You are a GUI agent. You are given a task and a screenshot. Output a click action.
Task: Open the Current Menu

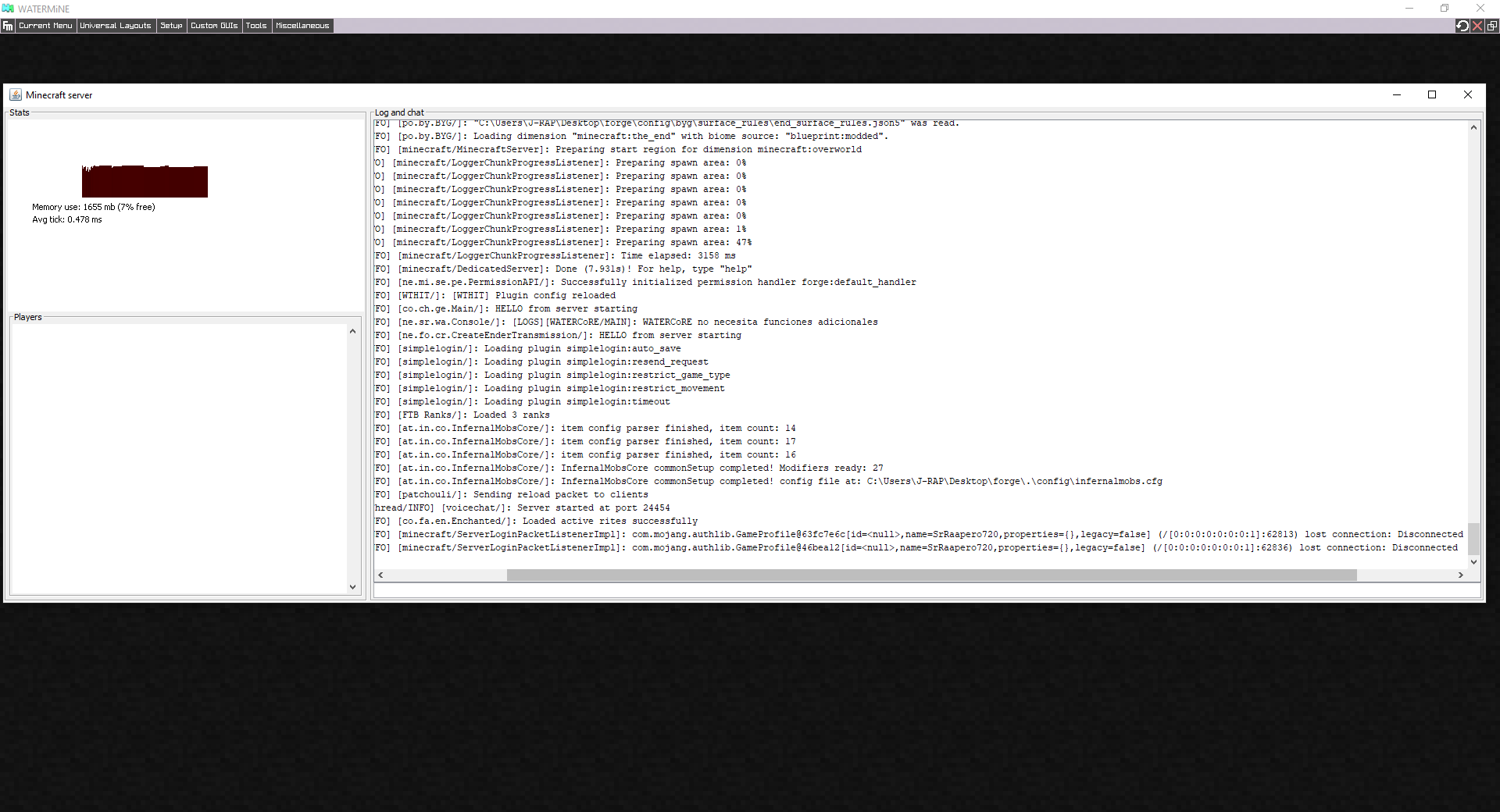[x=45, y=26]
